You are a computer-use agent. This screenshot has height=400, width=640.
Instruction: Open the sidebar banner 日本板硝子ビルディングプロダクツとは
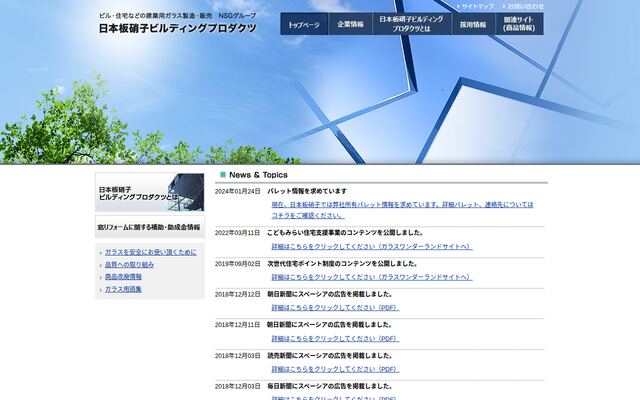(150, 192)
